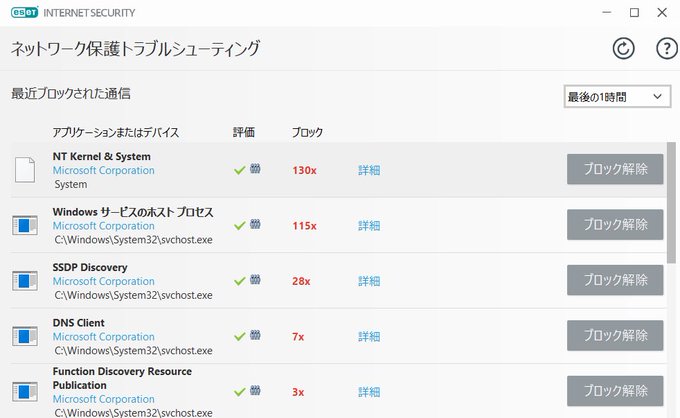
Task: Click ブロック解除 for SSDP Discovery
Action: 615,280
